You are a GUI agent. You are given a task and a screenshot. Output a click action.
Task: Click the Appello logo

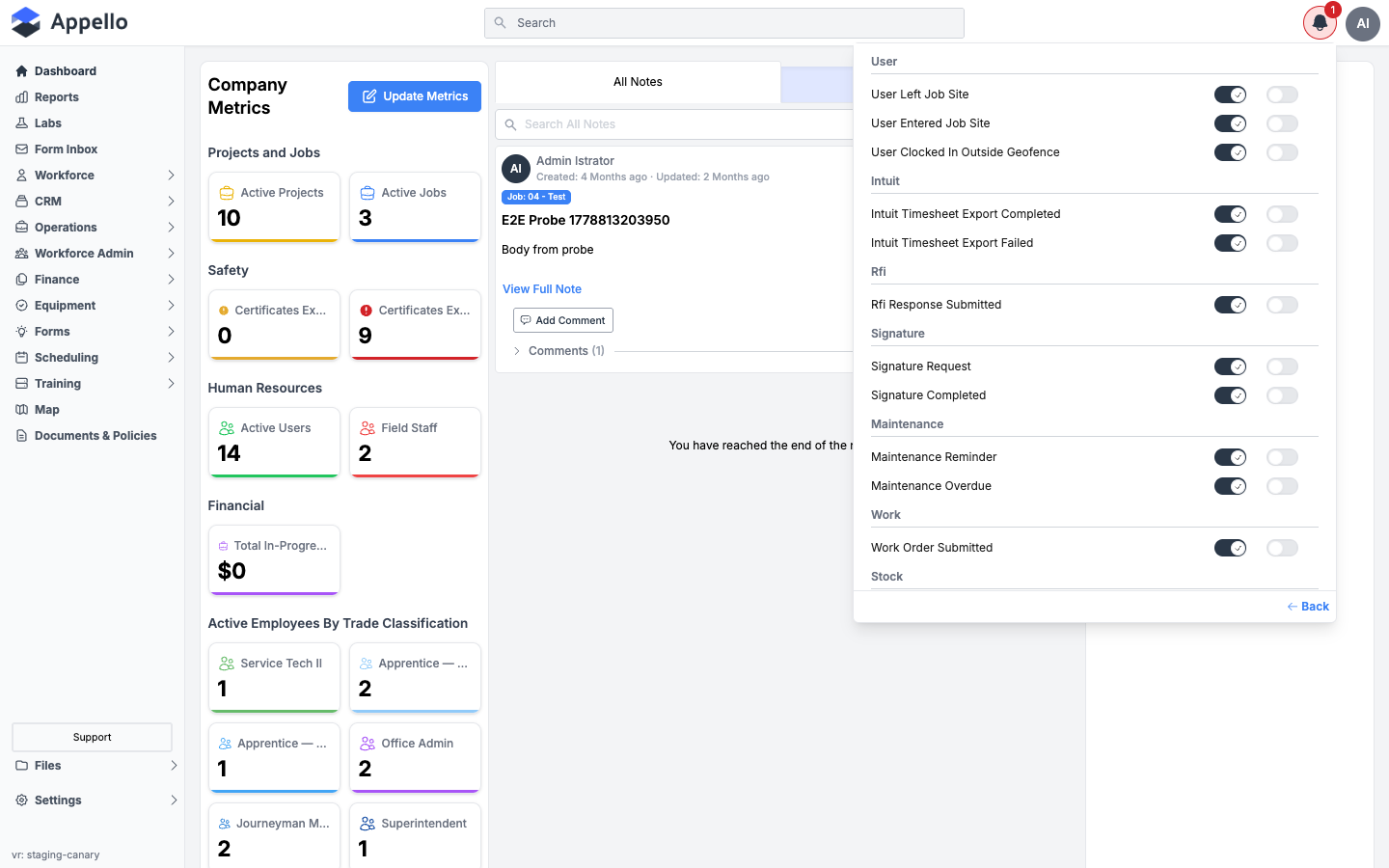69,22
